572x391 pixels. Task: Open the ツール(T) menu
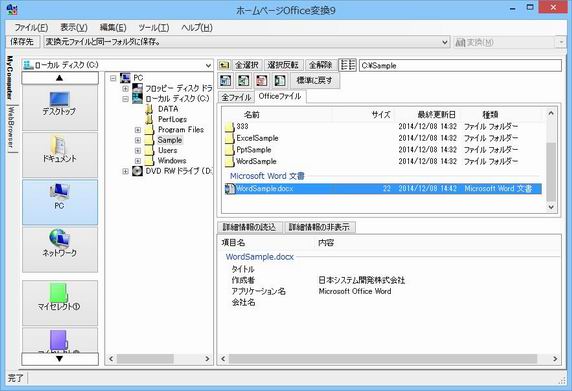[154, 27]
